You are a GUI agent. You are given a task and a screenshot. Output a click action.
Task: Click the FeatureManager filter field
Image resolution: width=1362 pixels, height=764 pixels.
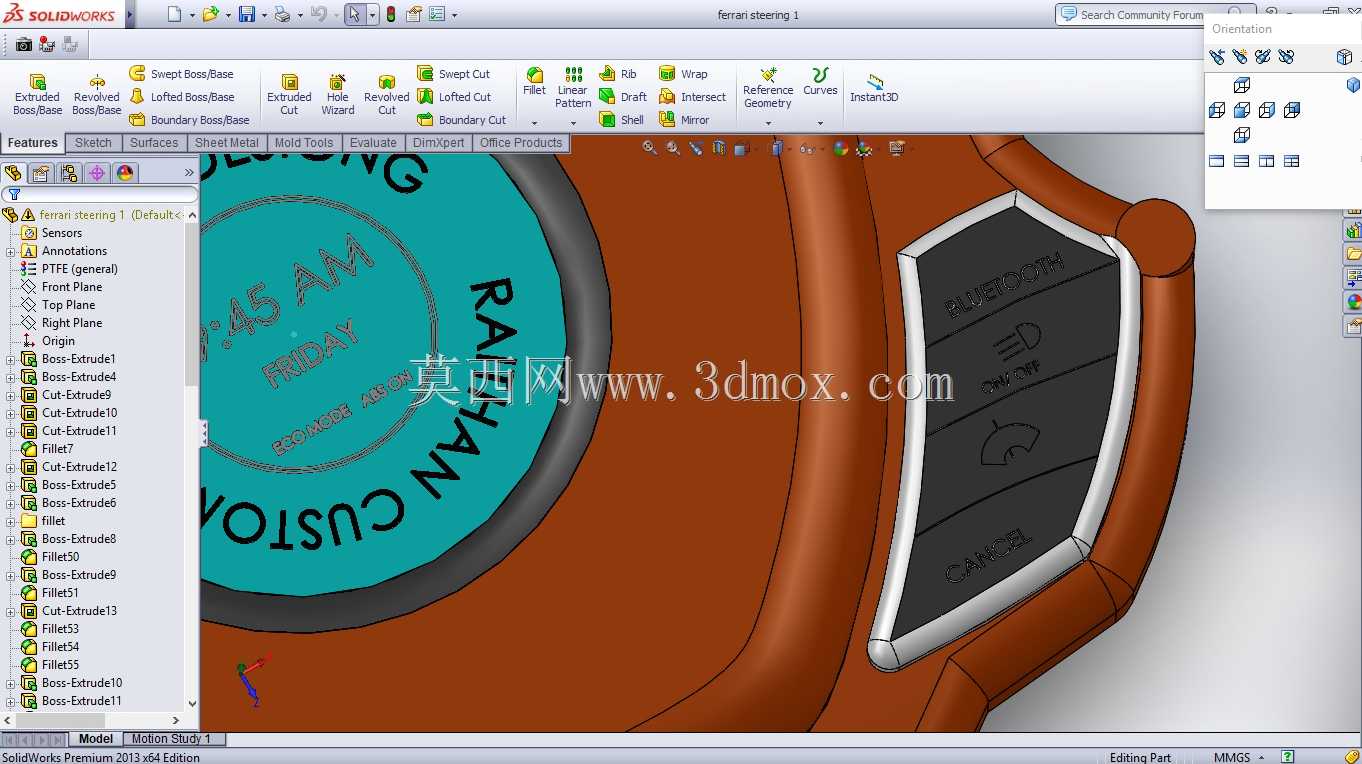tap(100, 194)
